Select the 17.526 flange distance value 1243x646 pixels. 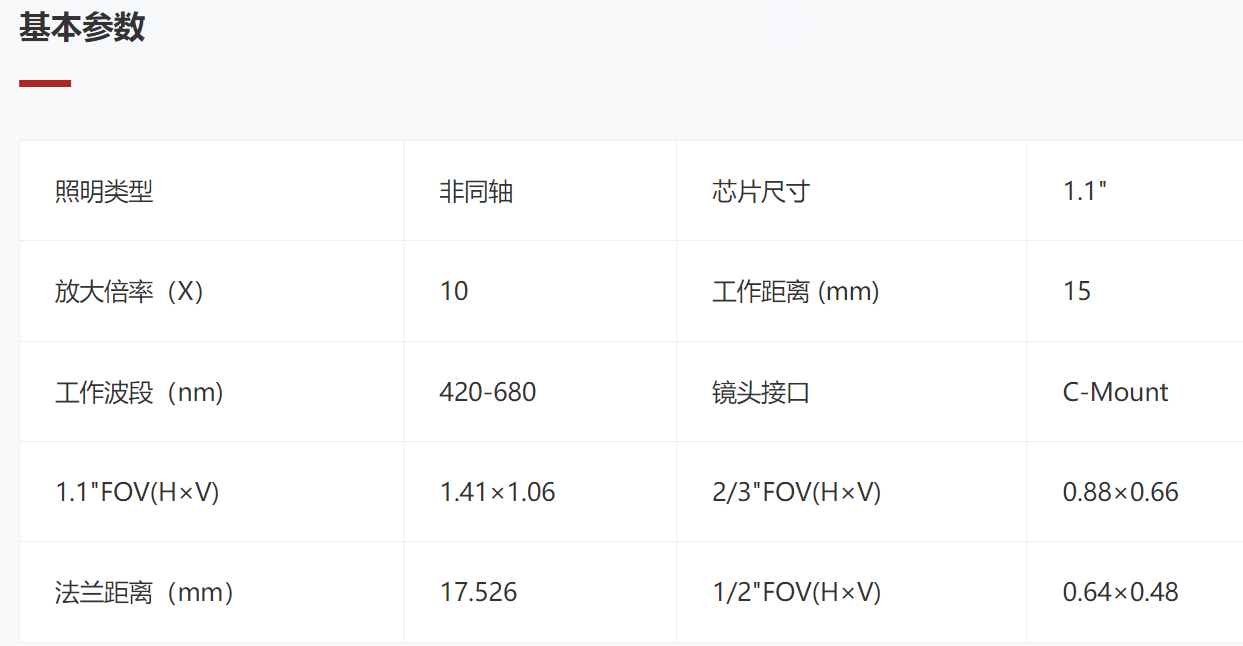(x=478, y=592)
